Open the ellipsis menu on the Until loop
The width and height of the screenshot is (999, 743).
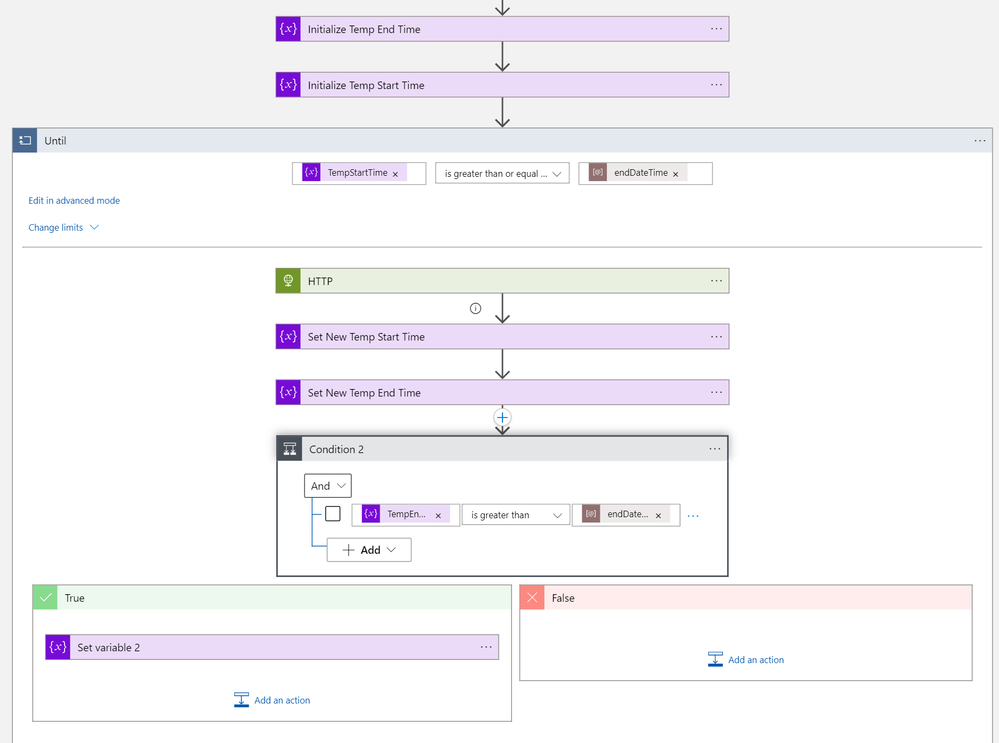tap(979, 141)
